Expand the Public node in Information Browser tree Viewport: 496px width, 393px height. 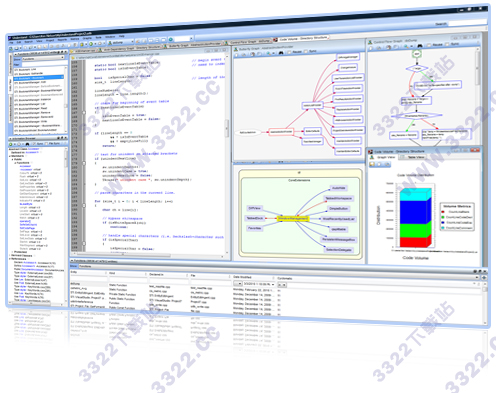point(13,160)
